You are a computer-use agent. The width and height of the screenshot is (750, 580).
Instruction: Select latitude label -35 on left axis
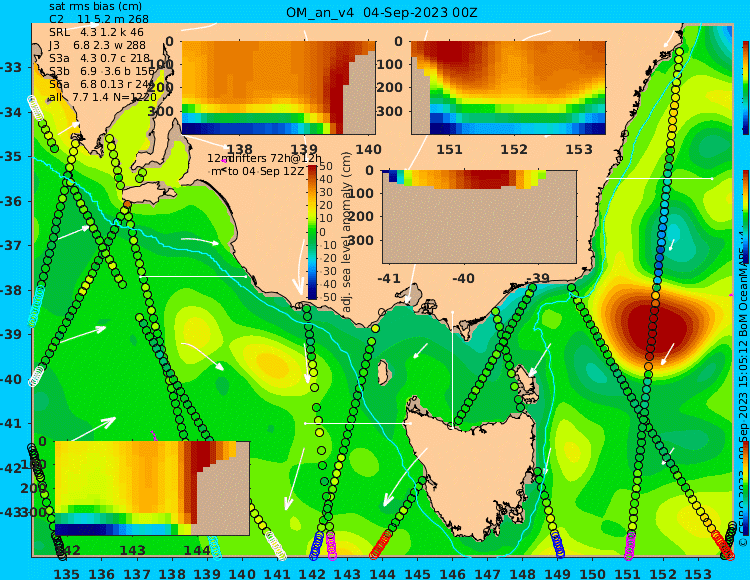click(x=11, y=156)
